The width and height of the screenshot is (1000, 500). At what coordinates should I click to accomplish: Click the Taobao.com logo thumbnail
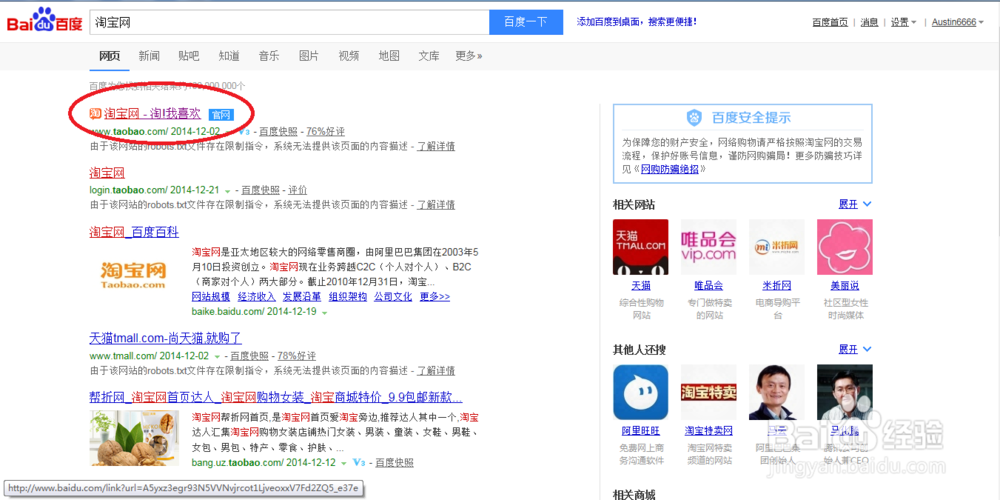133,274
